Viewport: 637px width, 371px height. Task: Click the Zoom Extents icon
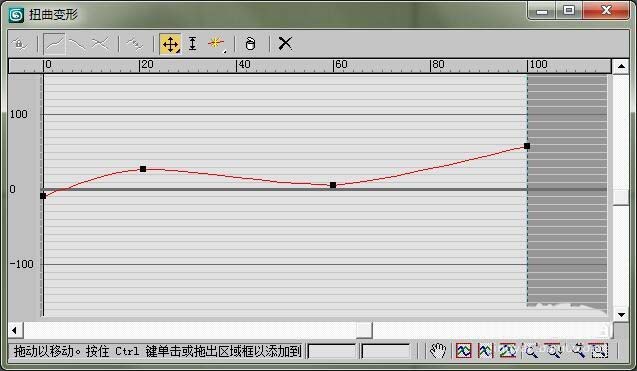point(464,350)
